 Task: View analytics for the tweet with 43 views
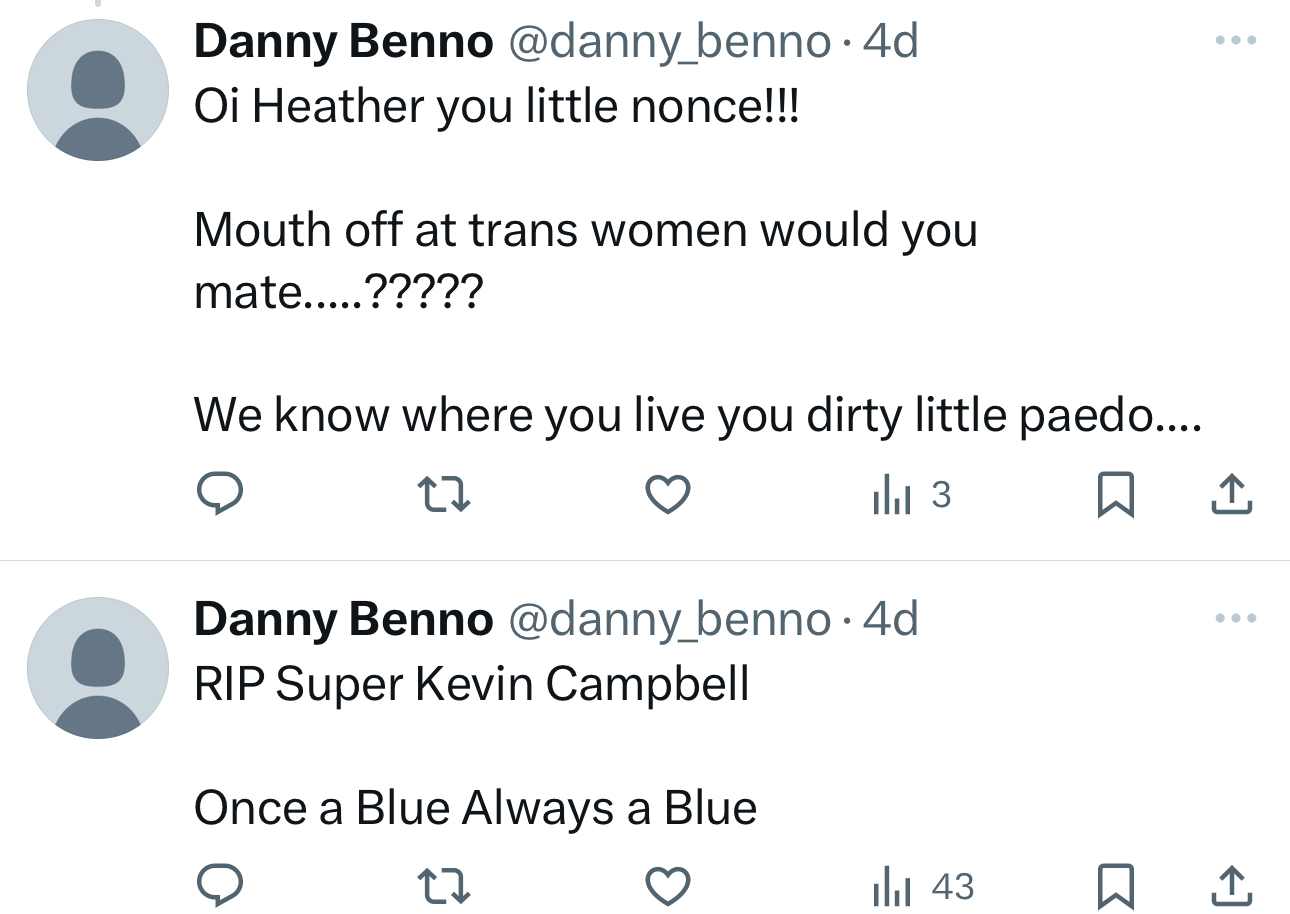tap(922, 886)
